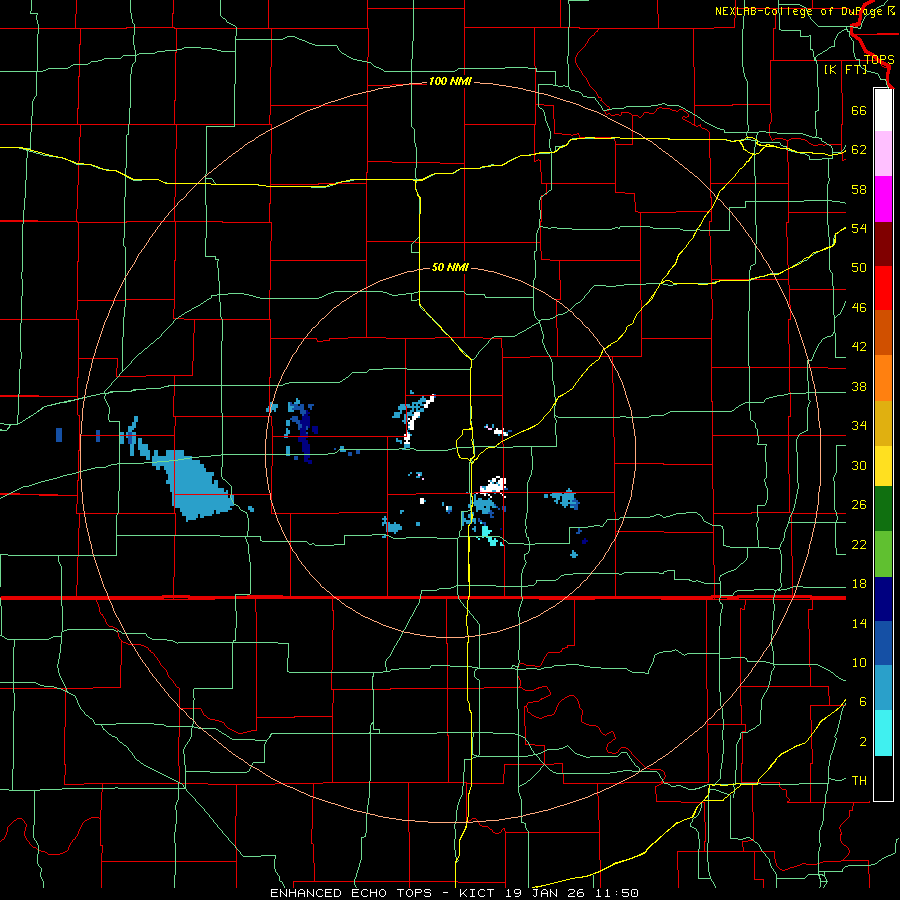Click the "TH" legend label
The image size is (900, 900).
tap(859, 781)
